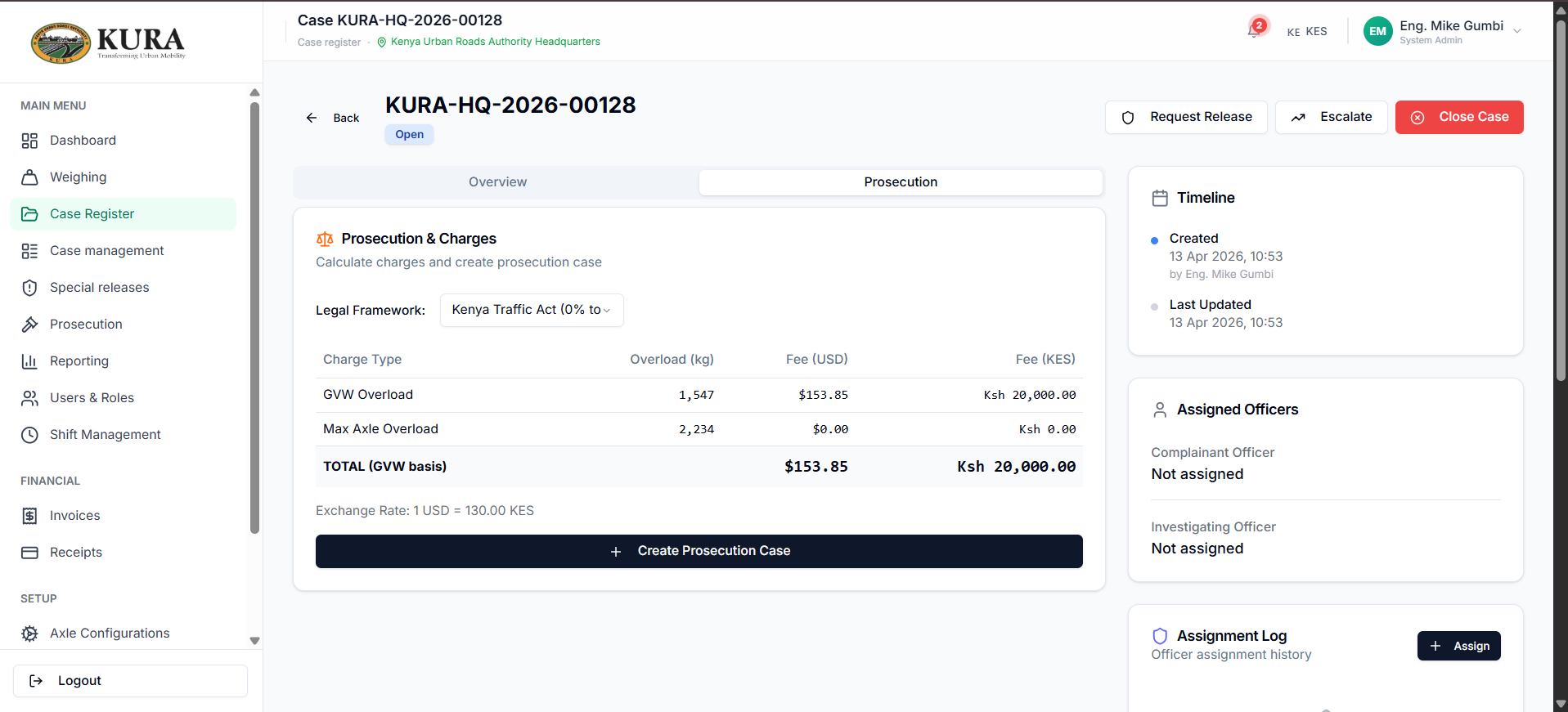Click the Max Axle Overload row label
The width and height of the screenshot is (1568, 712).
380,429
